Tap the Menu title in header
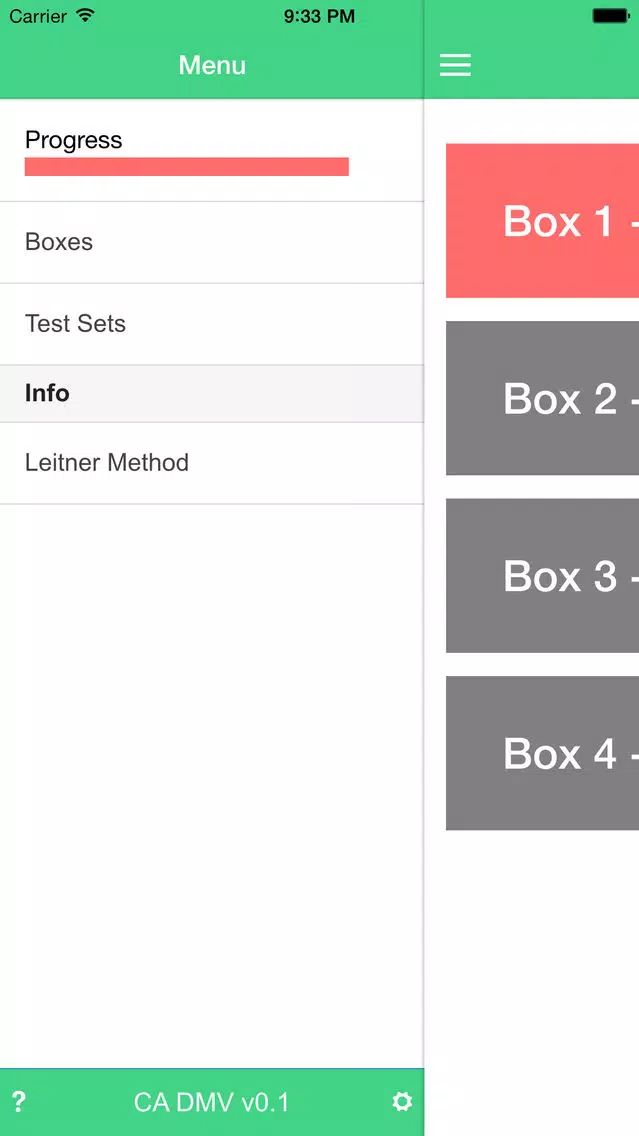This screenshot has width=639, height=1136. pyautogui.click(x=212, y=65)
